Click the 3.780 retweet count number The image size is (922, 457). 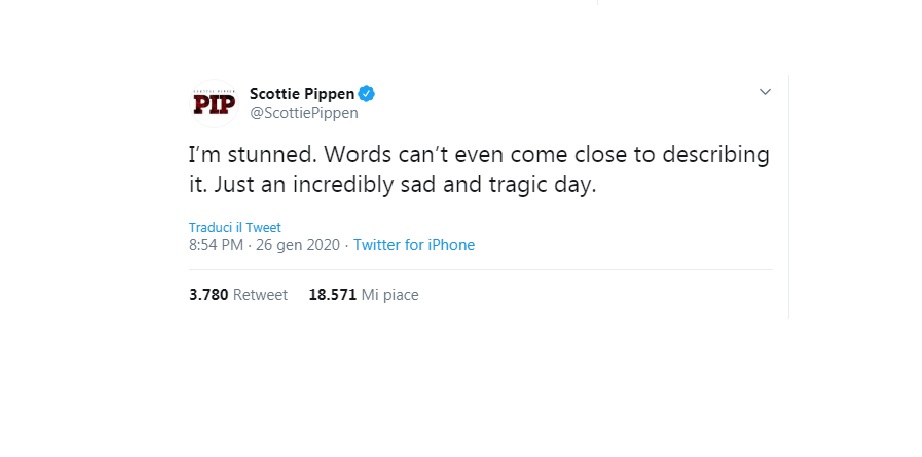(x=208, y=295)
